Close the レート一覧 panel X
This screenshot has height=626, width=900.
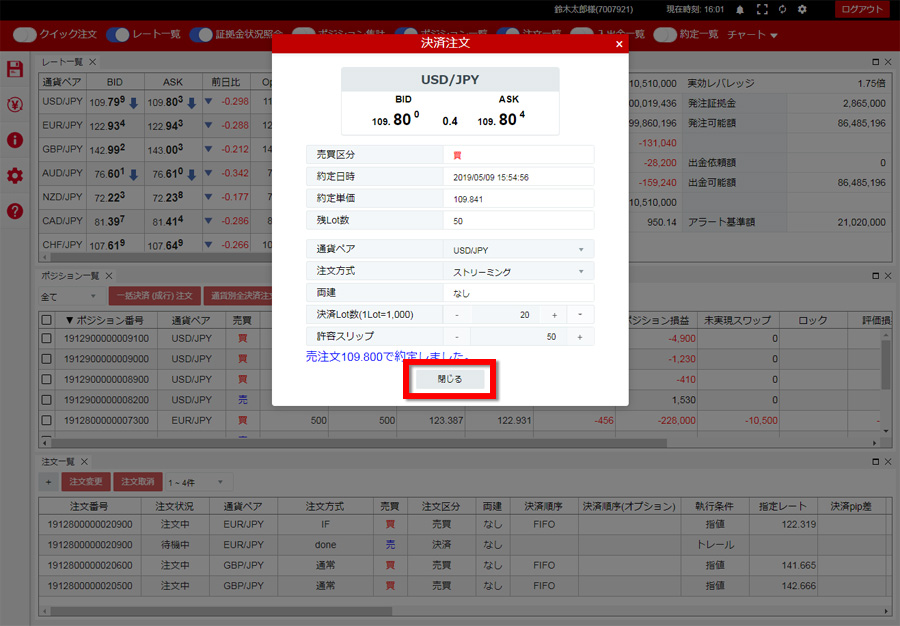point(92,61)
